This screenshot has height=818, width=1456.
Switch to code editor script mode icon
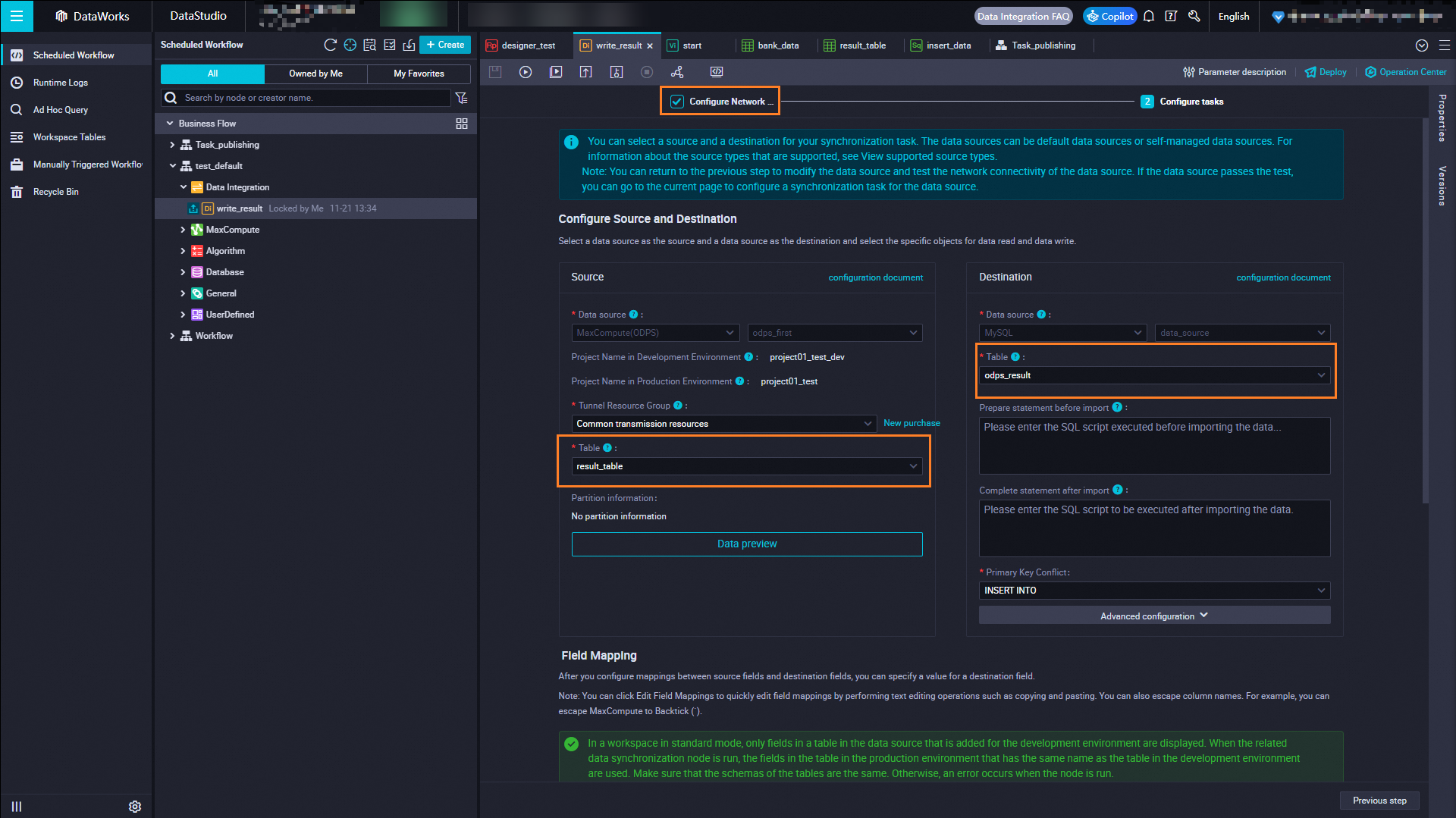716,72
